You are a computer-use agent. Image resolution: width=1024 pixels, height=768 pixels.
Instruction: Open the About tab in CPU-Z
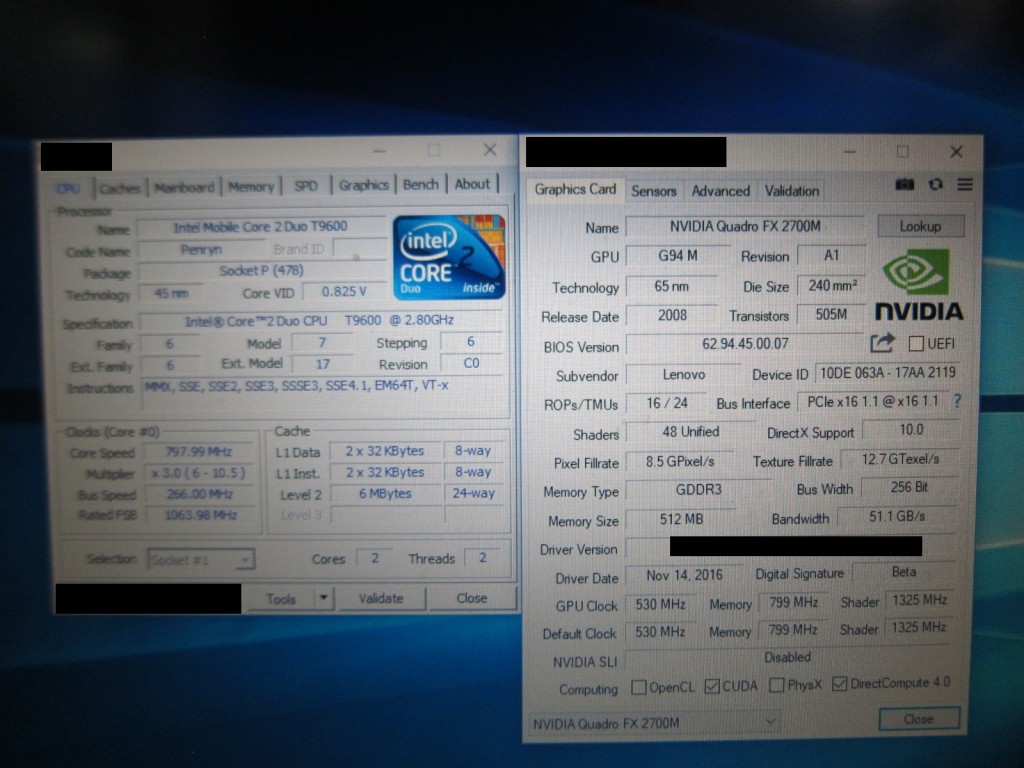(x=472, y=184)
